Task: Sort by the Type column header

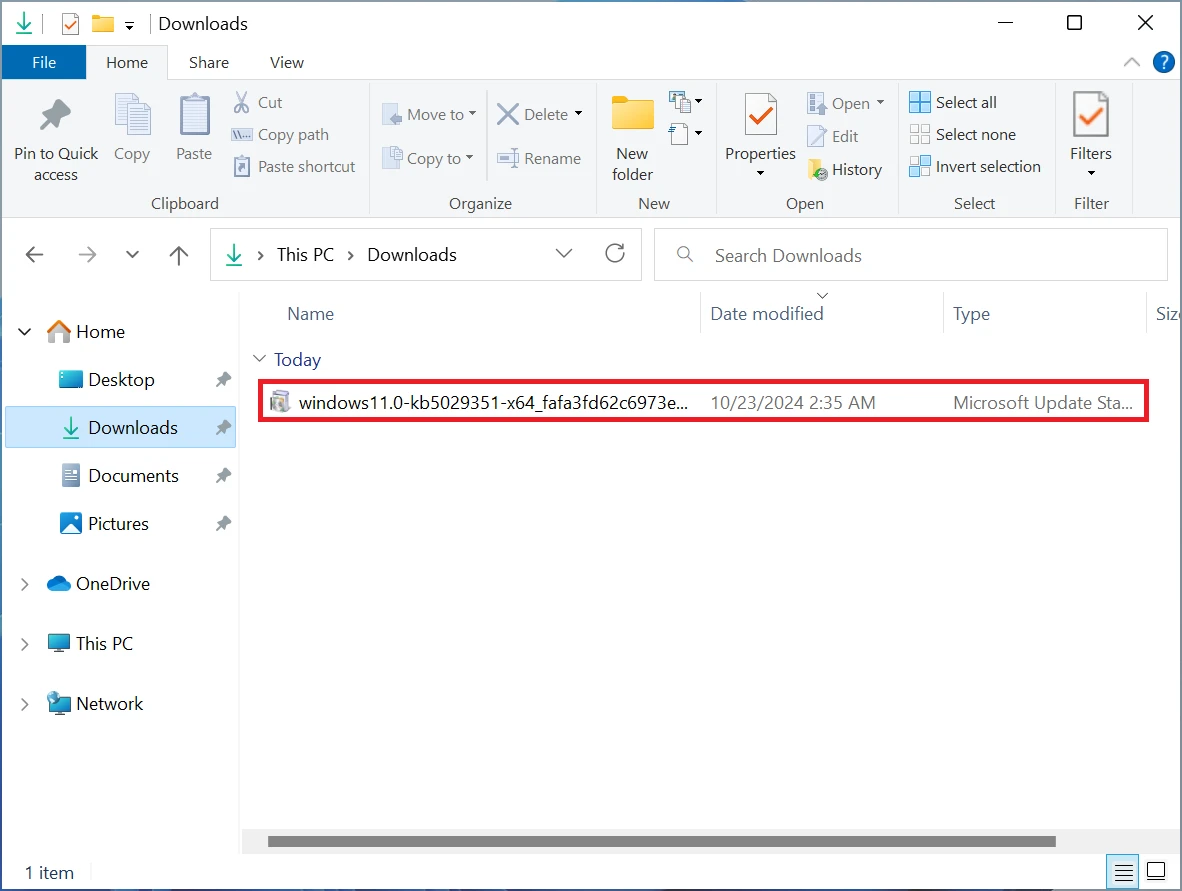Action: pos(971,314)
